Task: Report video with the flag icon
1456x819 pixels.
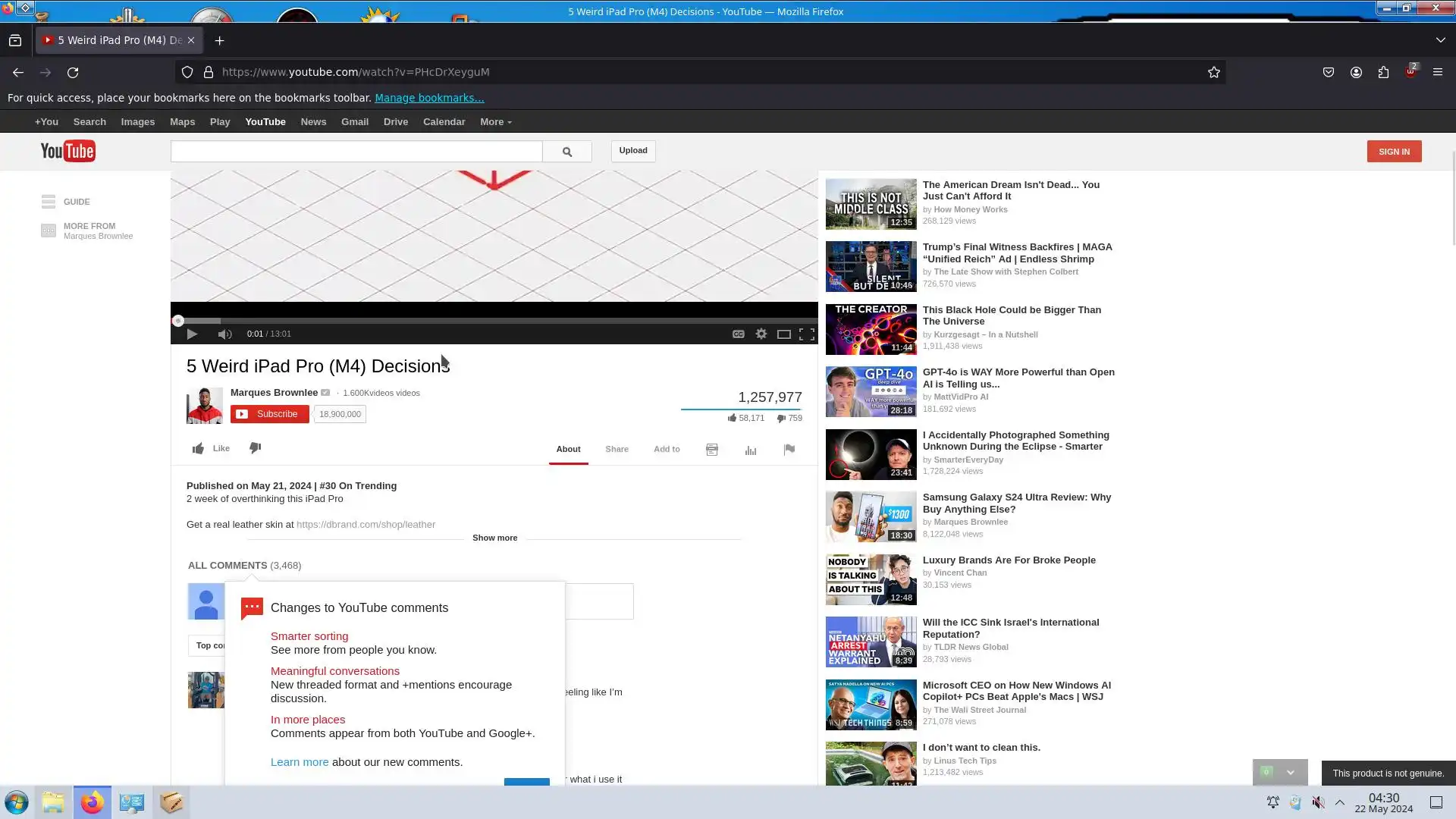Action: (x=789, y=450)
